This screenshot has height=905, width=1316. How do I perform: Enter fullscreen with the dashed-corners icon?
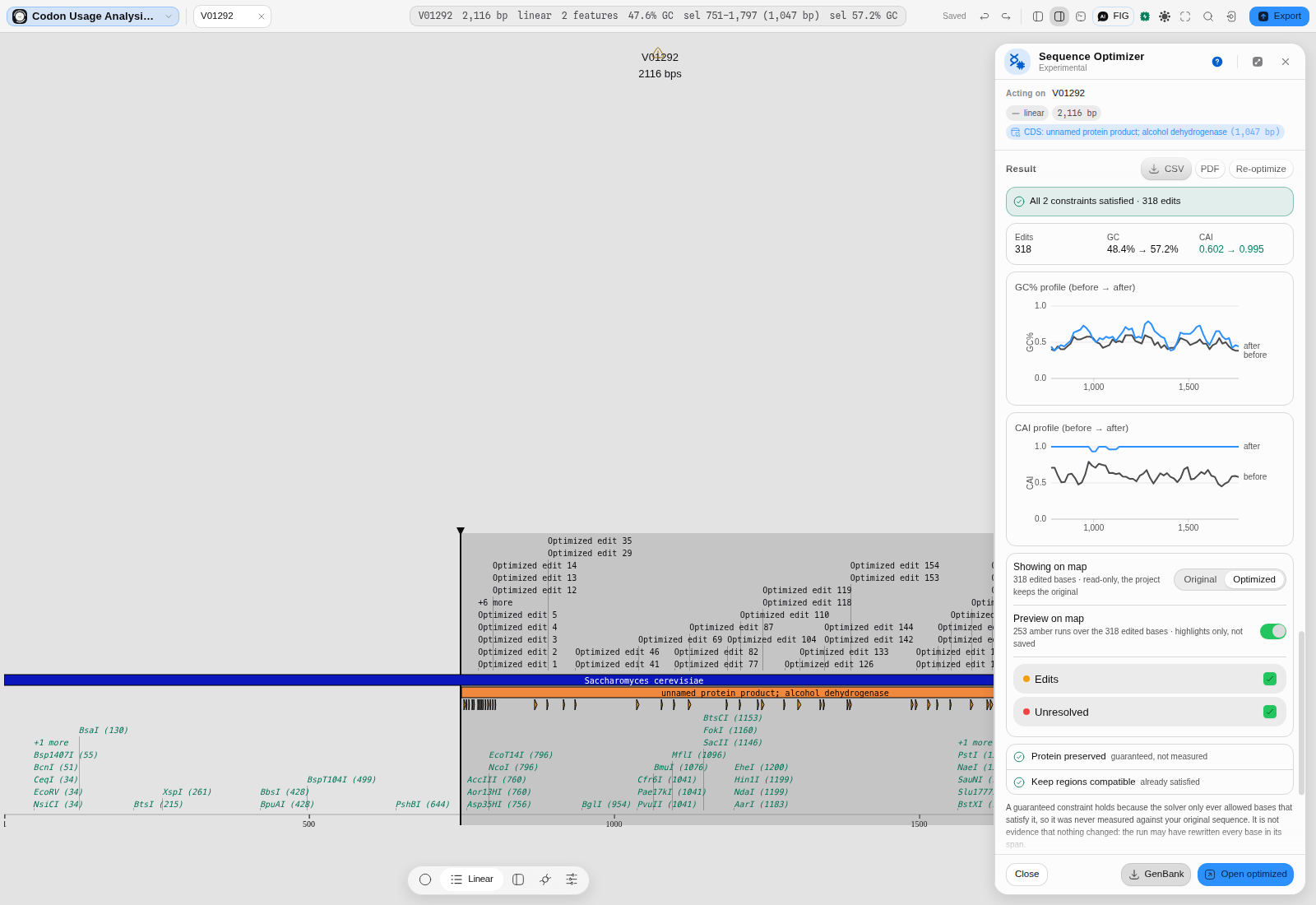click(1185, 16)
